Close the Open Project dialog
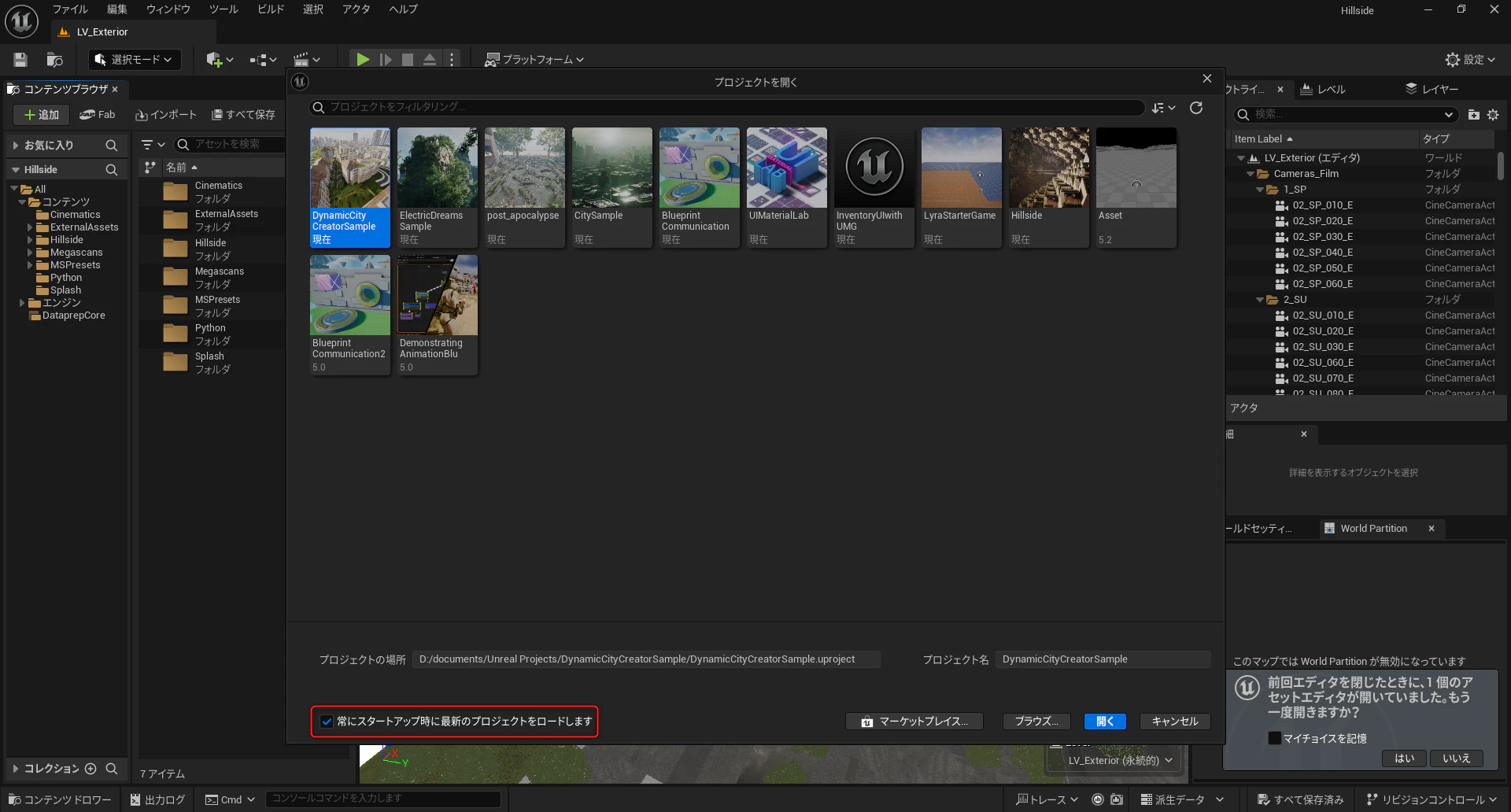 pyautogui.click(x=1207, y=79)
